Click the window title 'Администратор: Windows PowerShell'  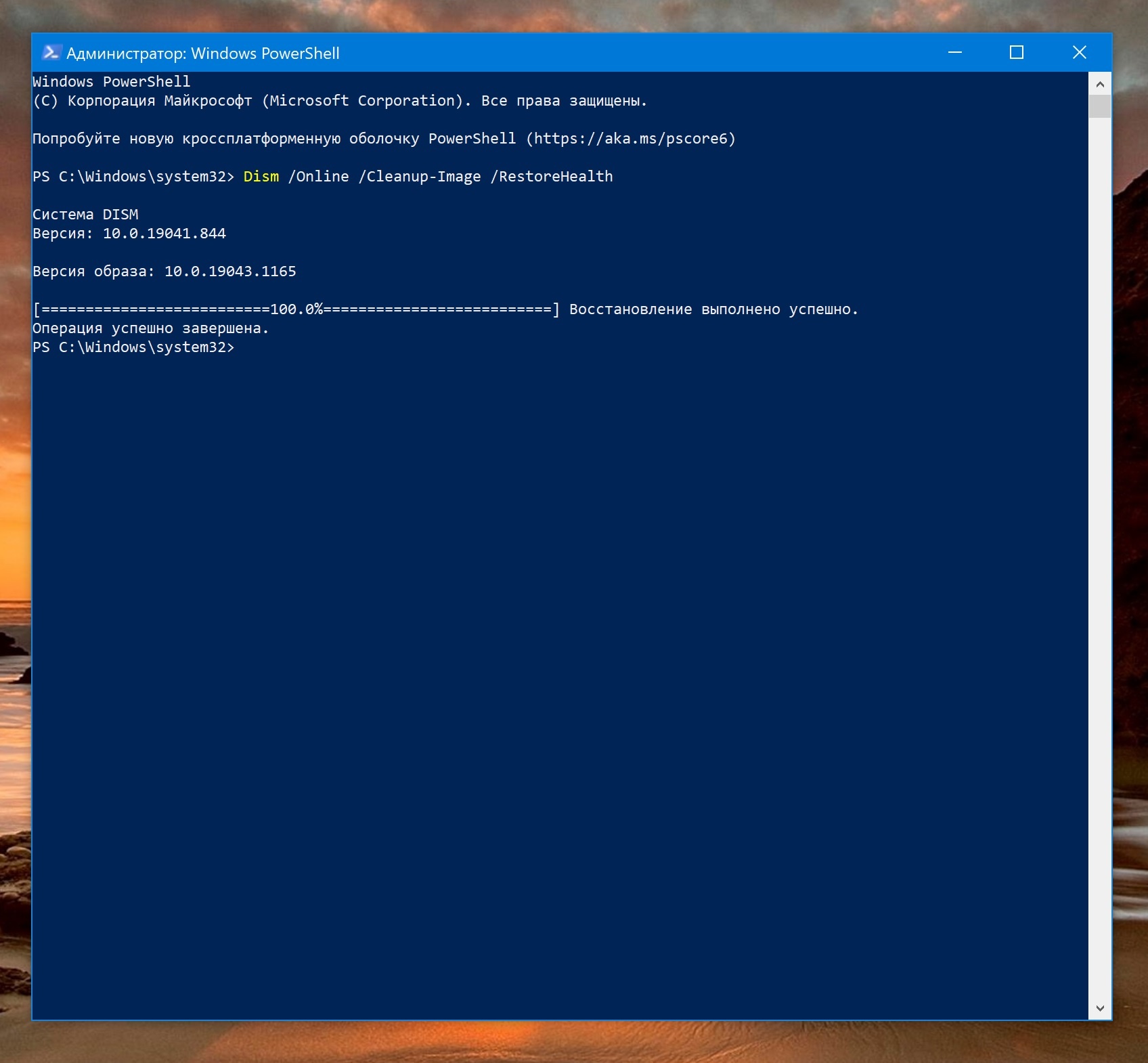tap(203, 53)
